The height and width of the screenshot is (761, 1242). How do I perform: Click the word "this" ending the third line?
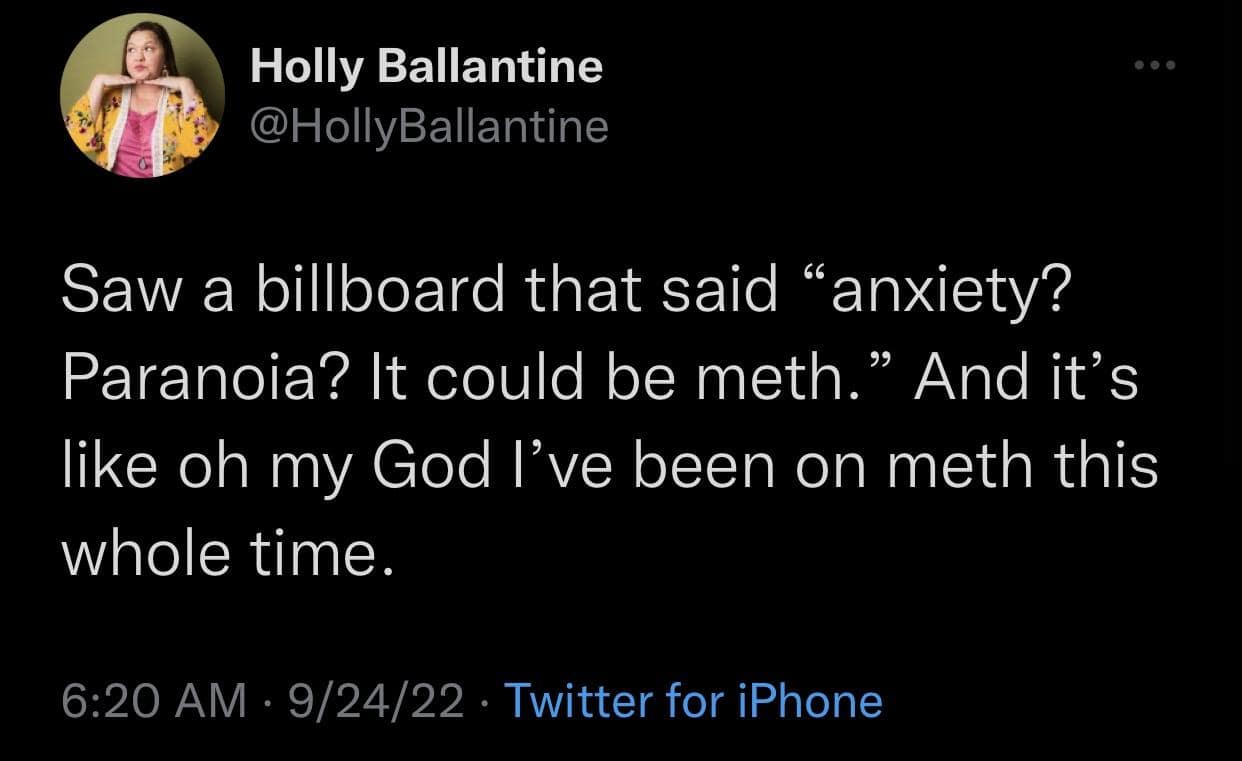tap(1116, 467)
